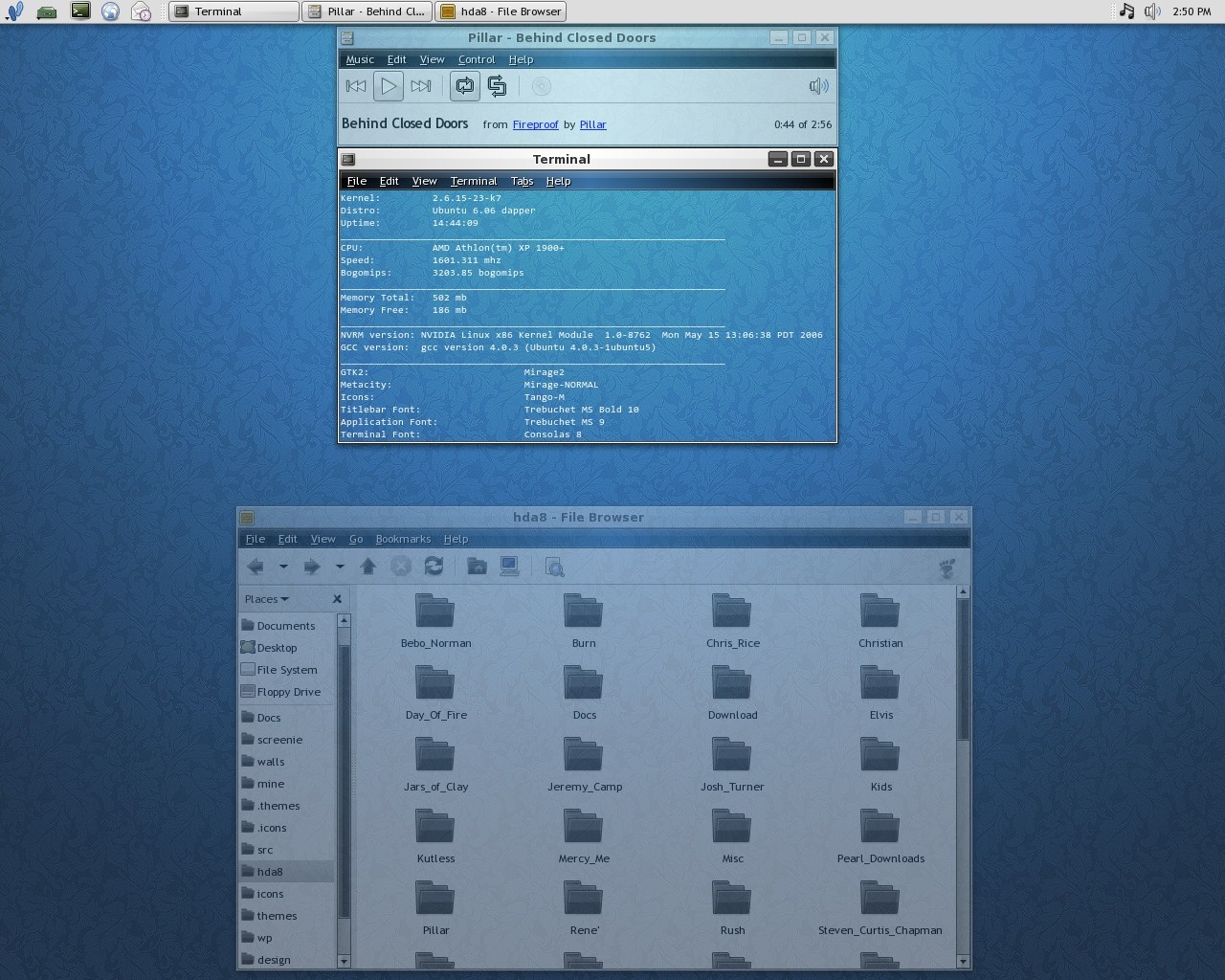Select .themes bookmark in sidebar
Image resolution: width=1225 pixels, height=980 pixels.
point(286,806)
